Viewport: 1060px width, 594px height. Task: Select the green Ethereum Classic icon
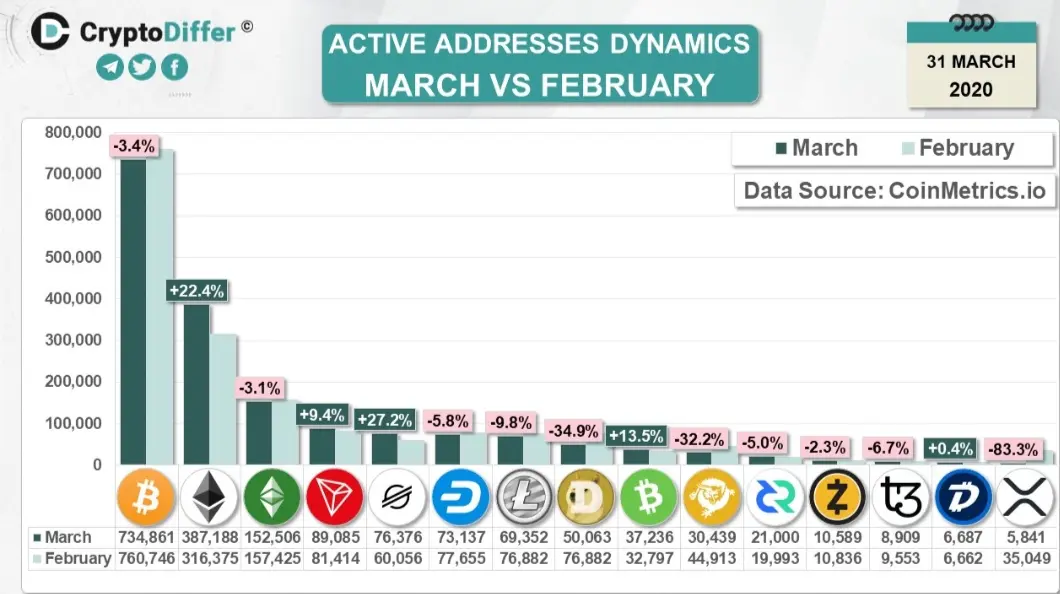click(272, 497)
